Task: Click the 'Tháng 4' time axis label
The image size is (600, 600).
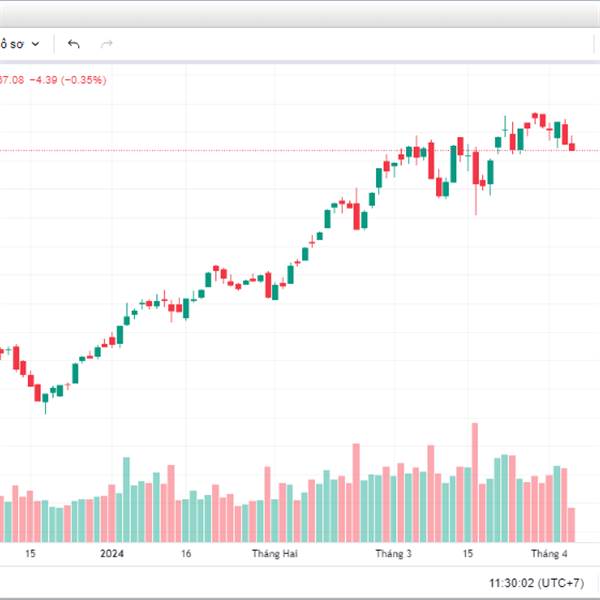Action: [549, 554]
